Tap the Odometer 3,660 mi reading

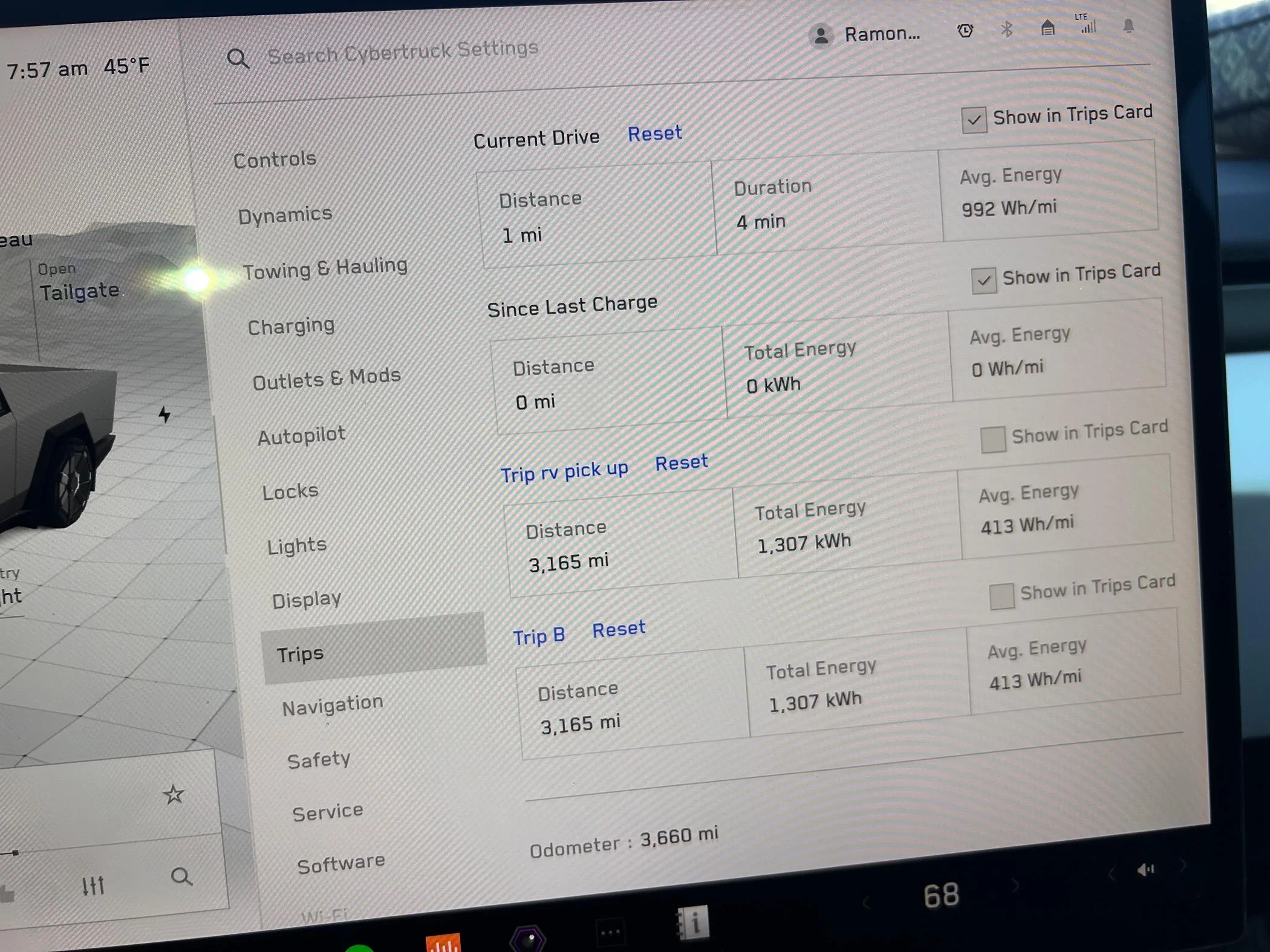[x=624, y=841]
